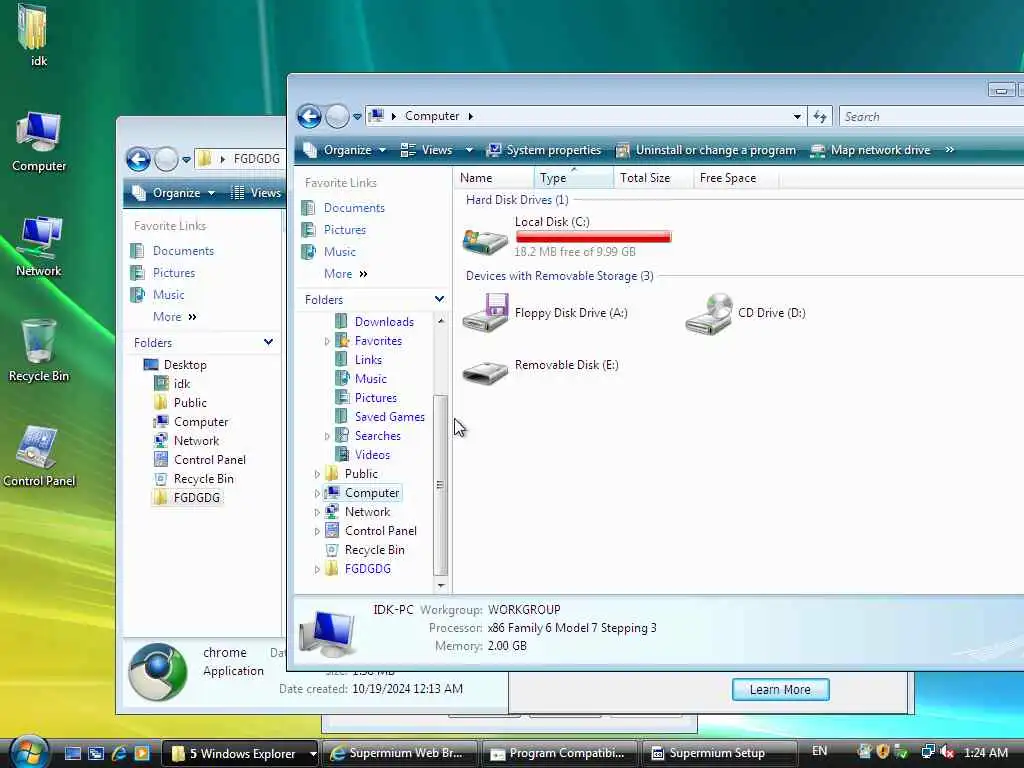This screenshot has width=1024, height=768.
Task: Expand the Public folder tree node
Action: coord(317,474)
